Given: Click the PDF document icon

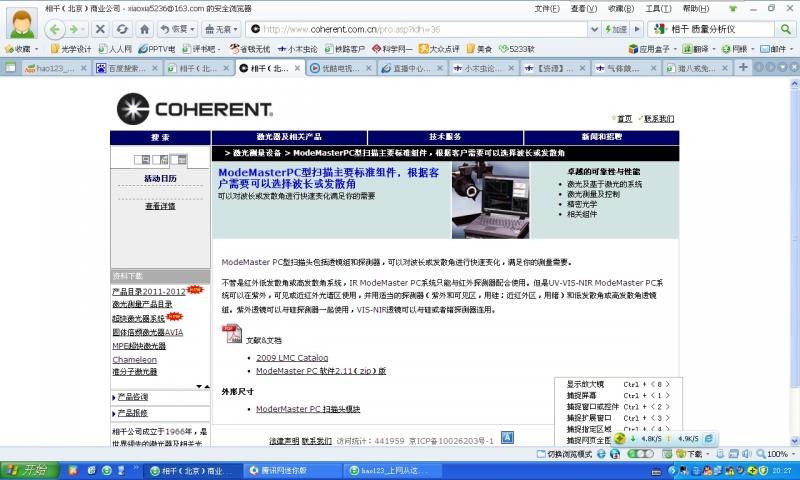Looking at the screenshot, I should tap(232, 334).
